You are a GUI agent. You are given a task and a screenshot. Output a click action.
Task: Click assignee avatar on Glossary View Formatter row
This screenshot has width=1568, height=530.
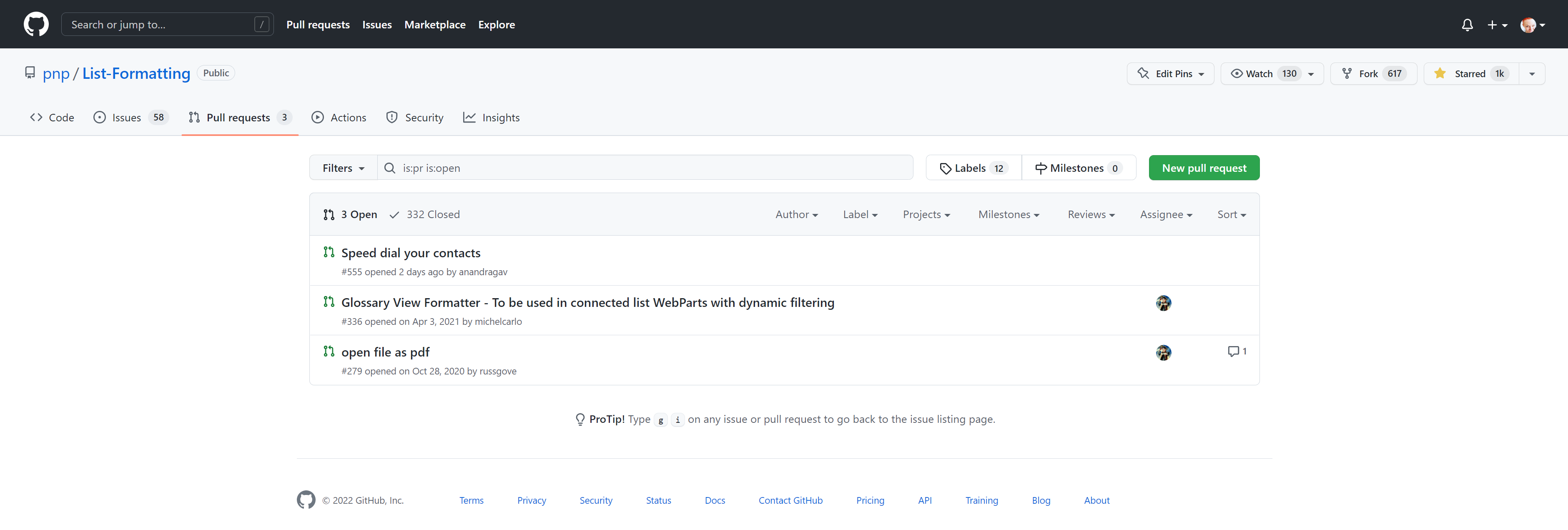coord(1163,303)
